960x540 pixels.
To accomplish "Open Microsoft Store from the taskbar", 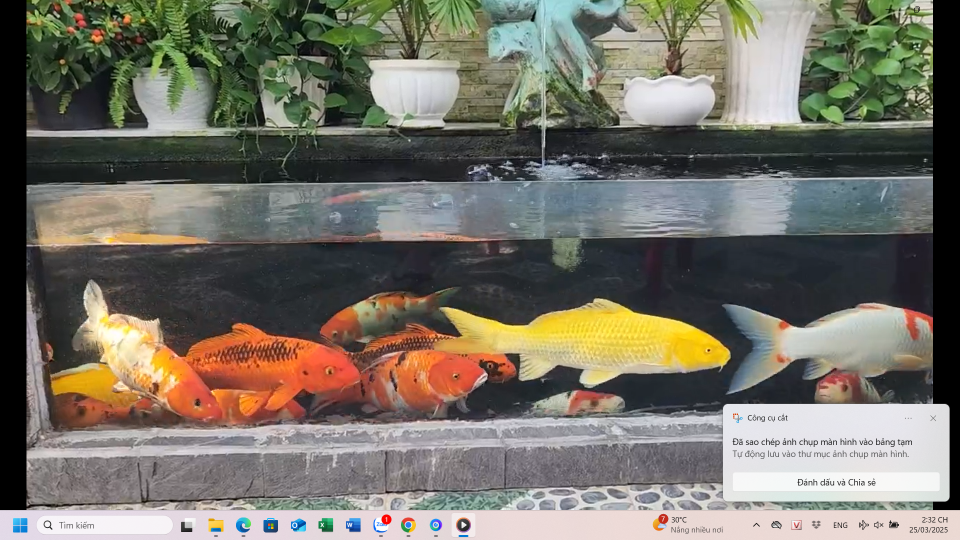I will [271, 525].
